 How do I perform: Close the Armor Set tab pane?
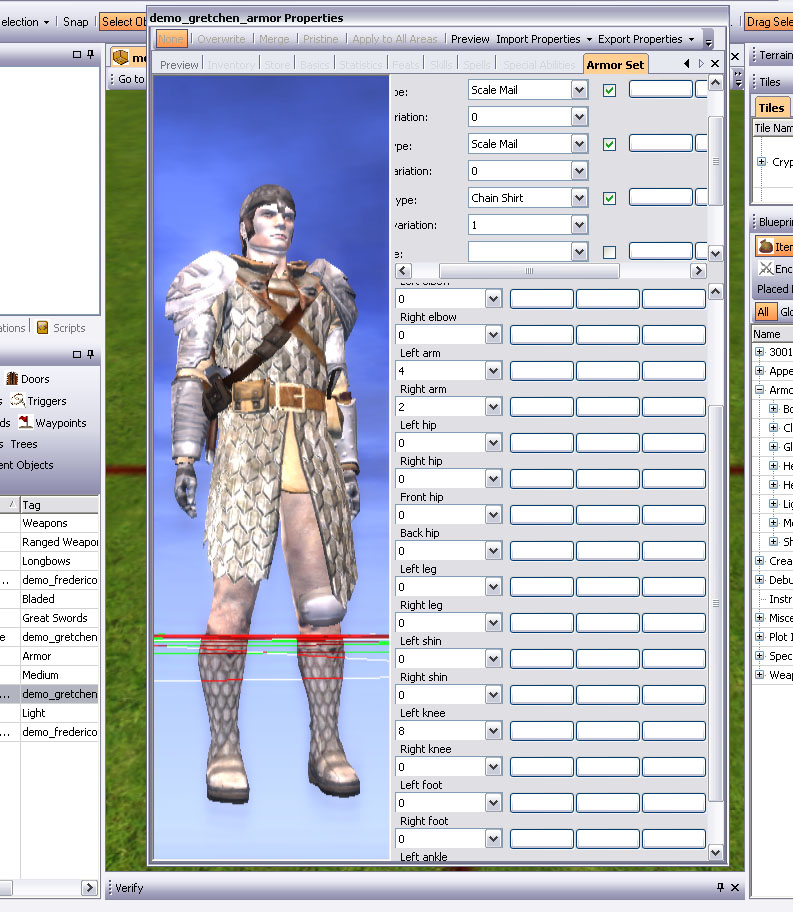tap(715, 63)
